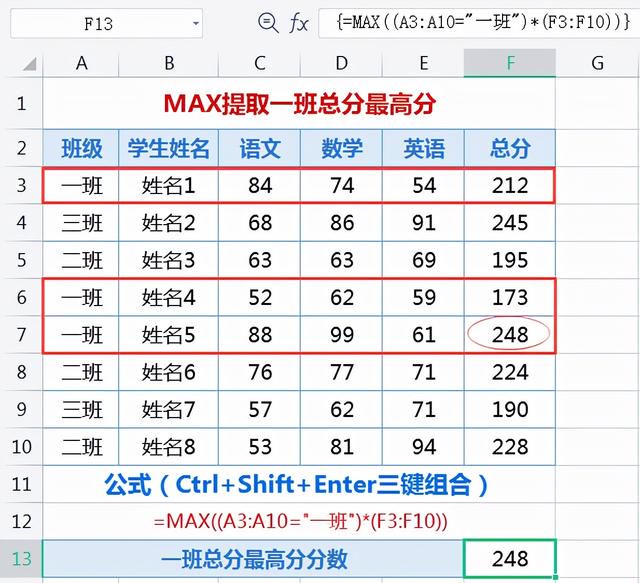The image size is (640, 583).
Task: Click circled total score 248 in row 7
Action: 510,335
